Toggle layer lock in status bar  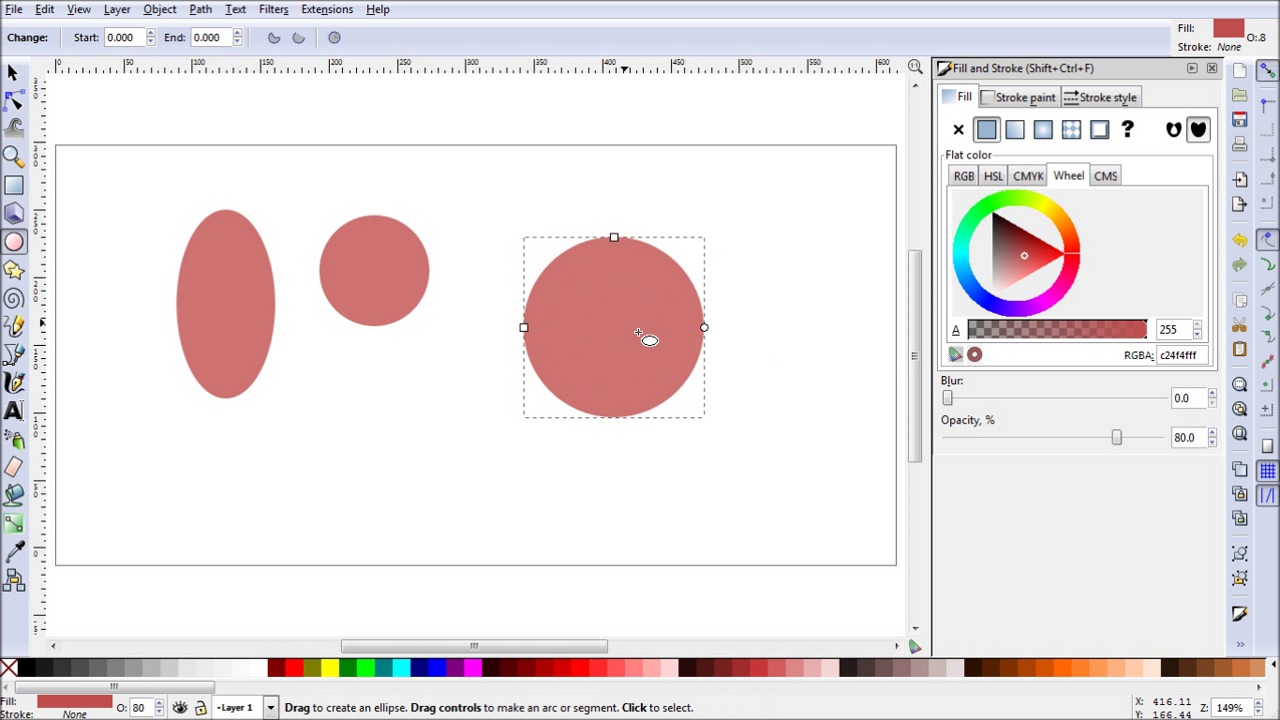click(200, 708)
